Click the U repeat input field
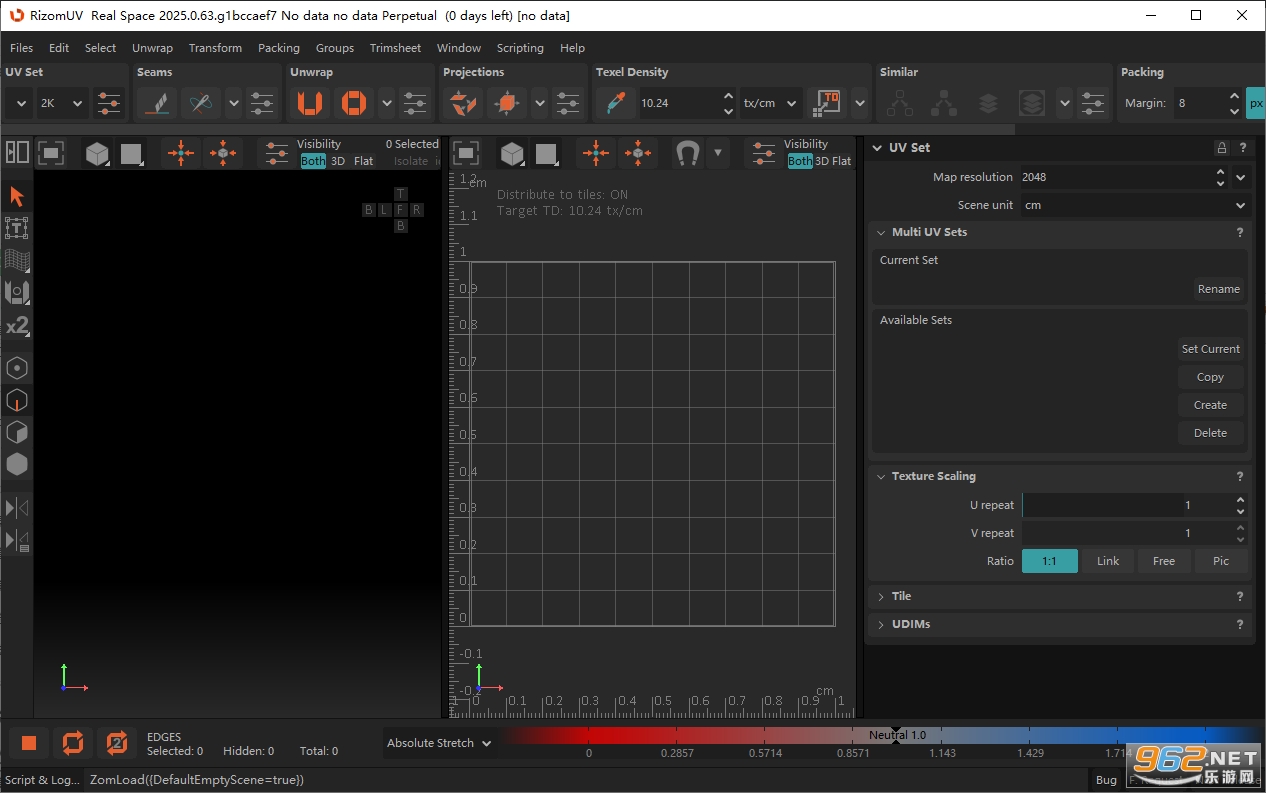The image size is (1266, 793). point(1128,505)
